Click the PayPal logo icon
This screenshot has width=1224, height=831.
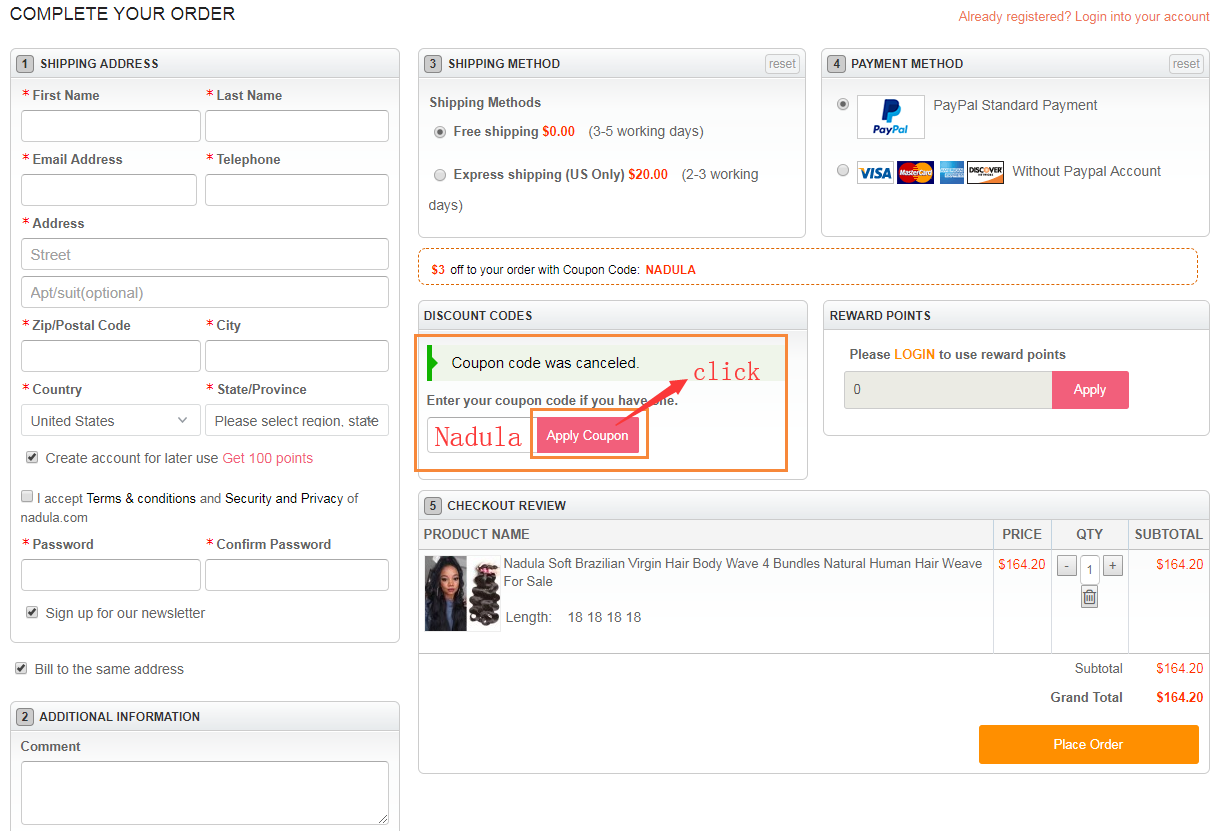[891, 117]
